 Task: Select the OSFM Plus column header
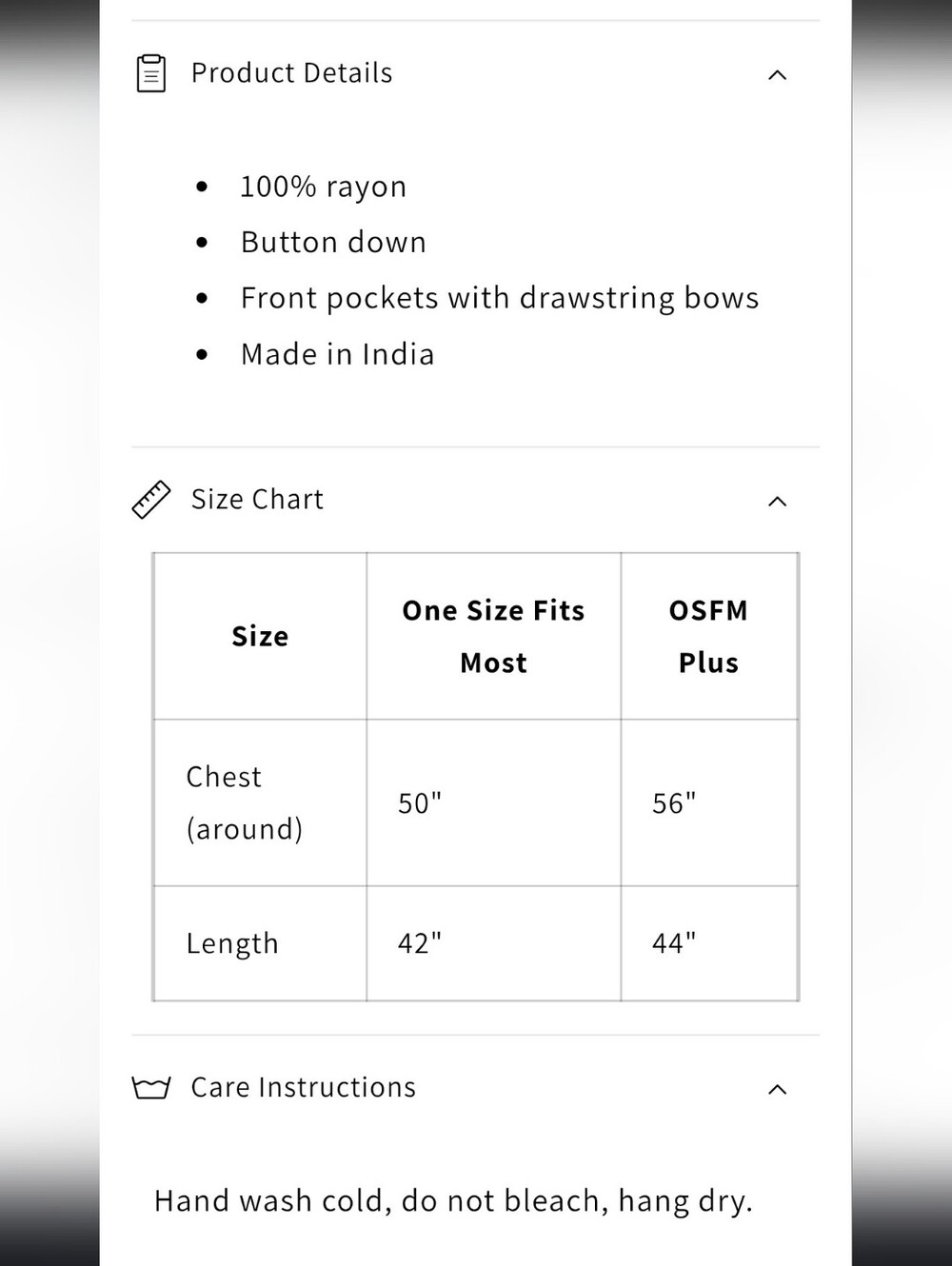709,636
